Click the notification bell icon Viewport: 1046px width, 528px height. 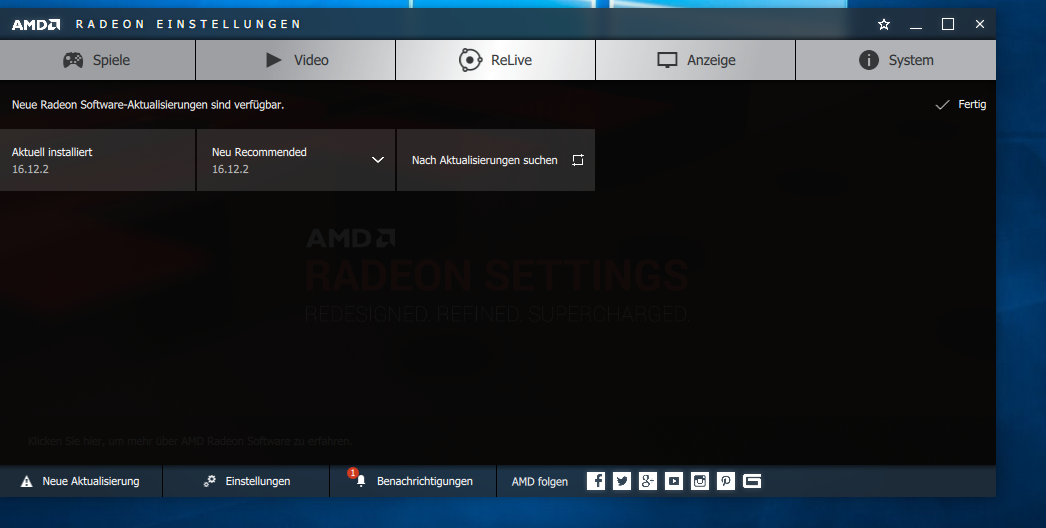click(361, 481)
